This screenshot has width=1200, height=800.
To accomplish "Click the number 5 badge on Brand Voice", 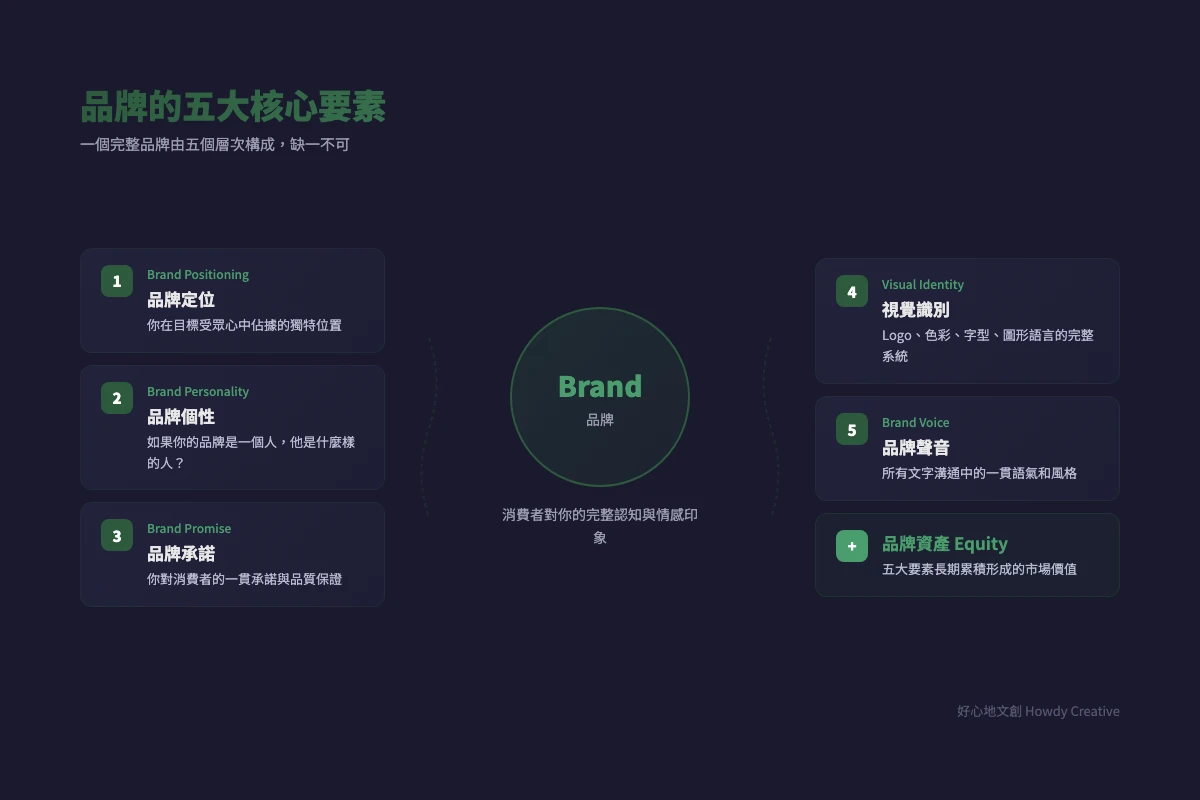I will [851, 429].
